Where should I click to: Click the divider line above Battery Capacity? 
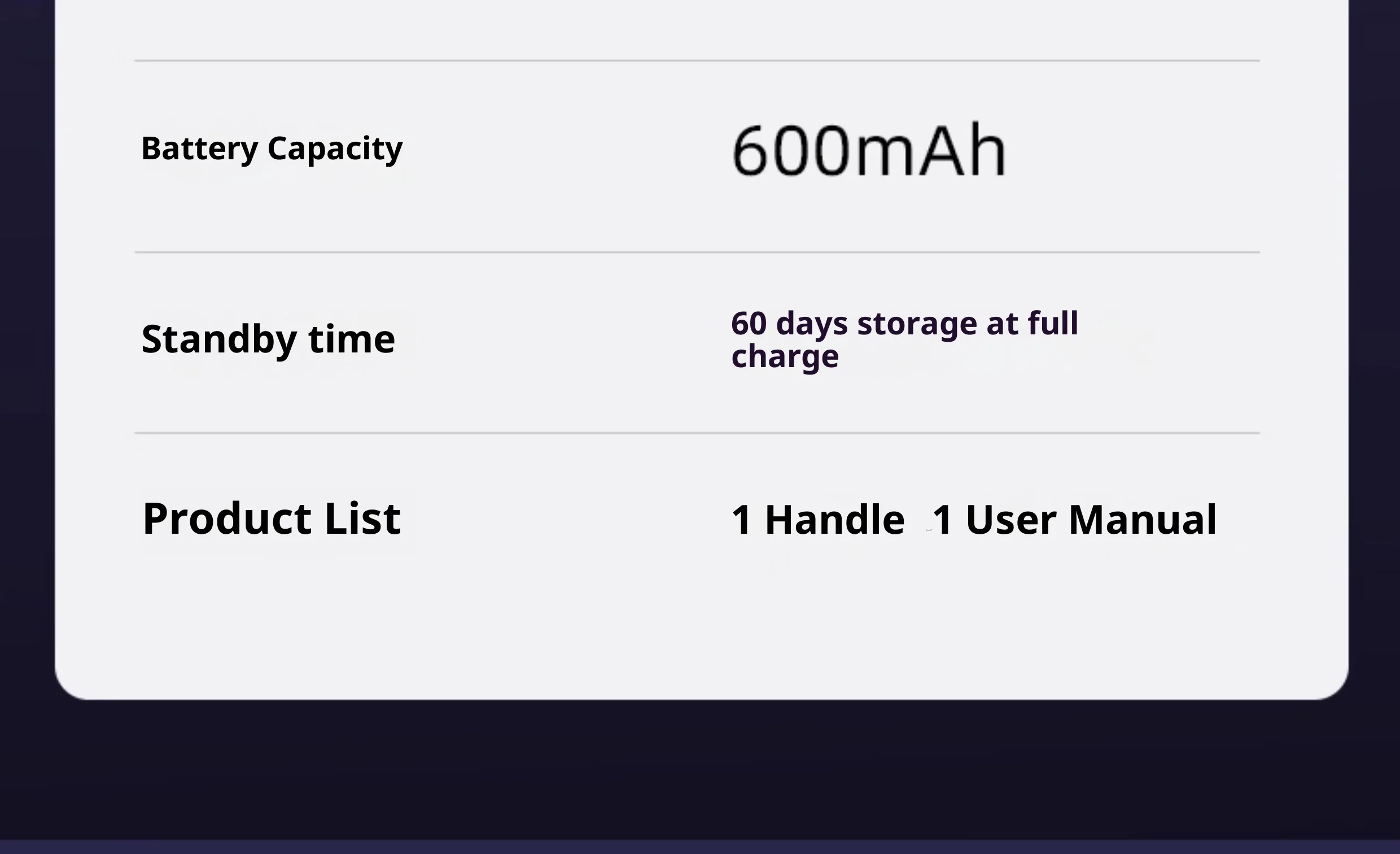(x=697, y=60)
